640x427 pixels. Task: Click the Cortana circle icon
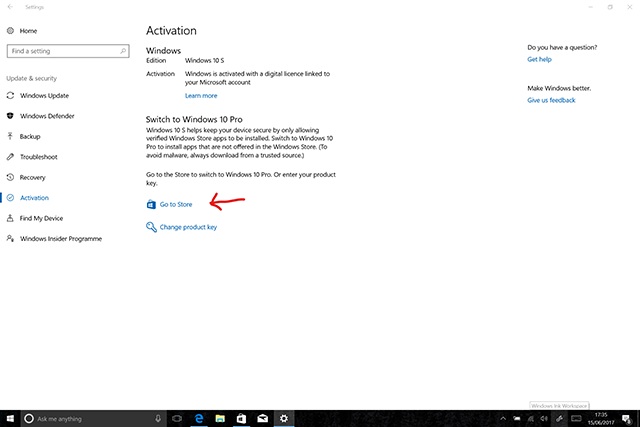tap(29, 418)
